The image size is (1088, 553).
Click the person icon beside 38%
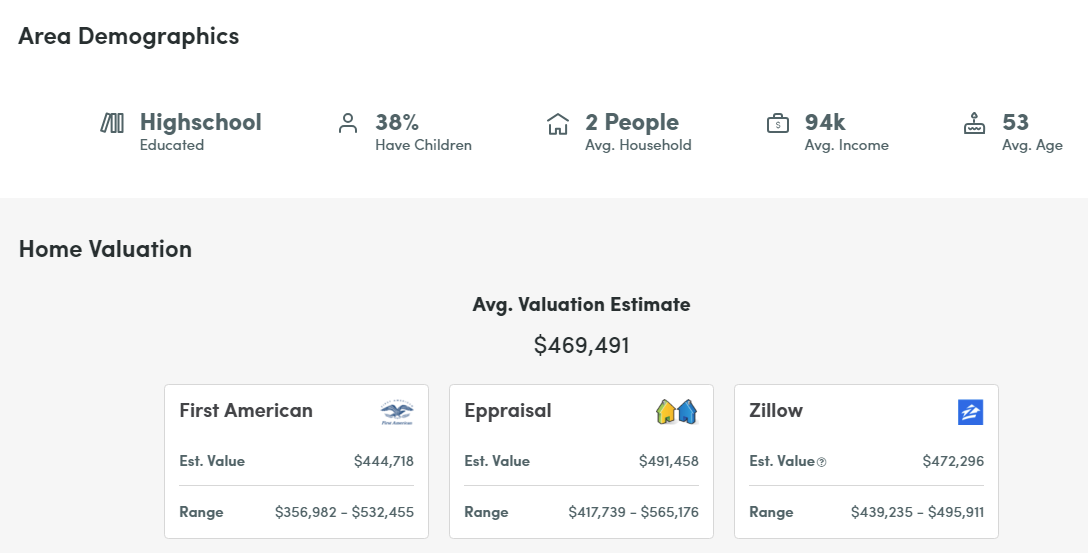[x=348, y=124]
